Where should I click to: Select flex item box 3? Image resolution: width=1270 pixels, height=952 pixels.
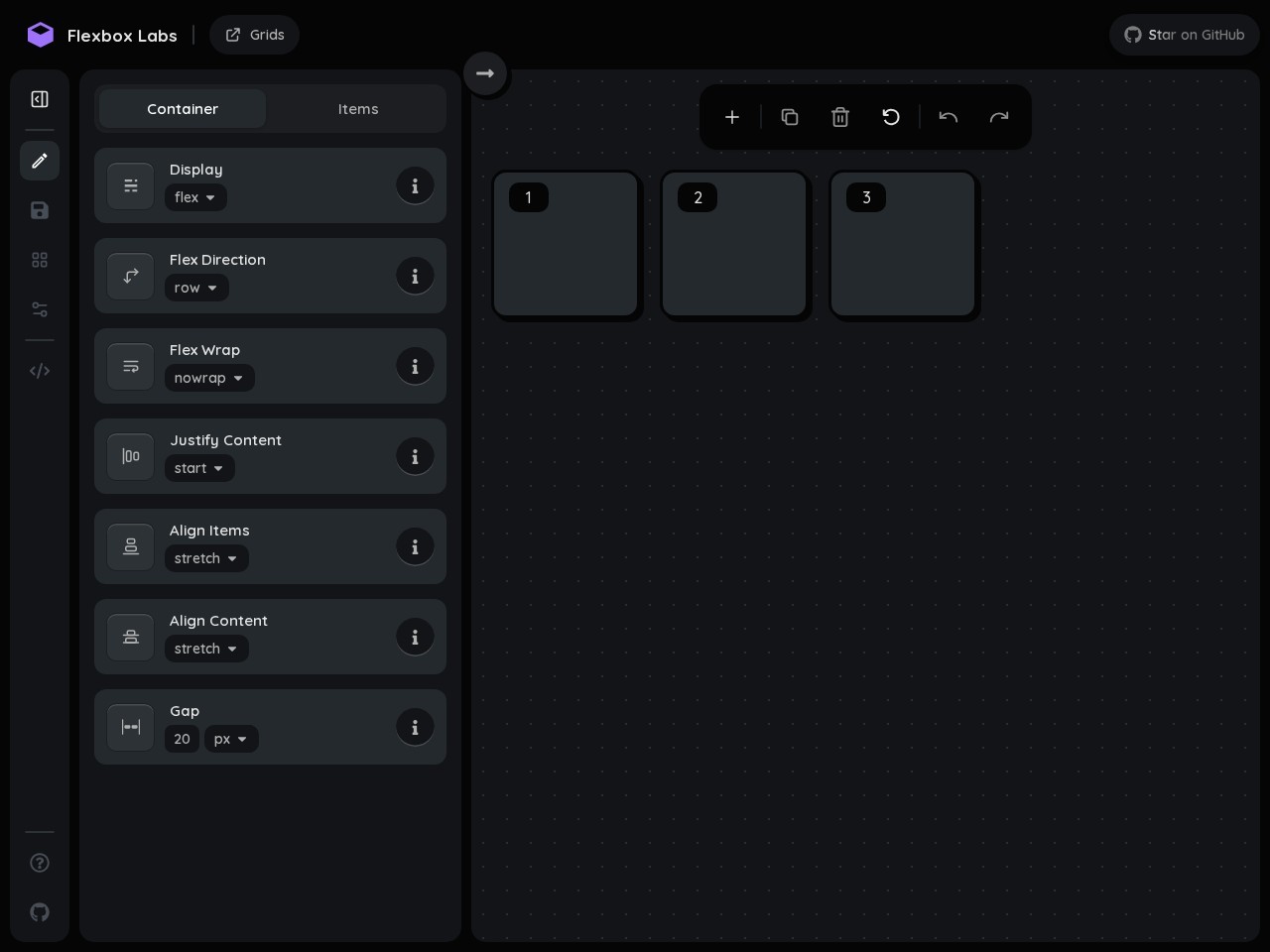903,244
